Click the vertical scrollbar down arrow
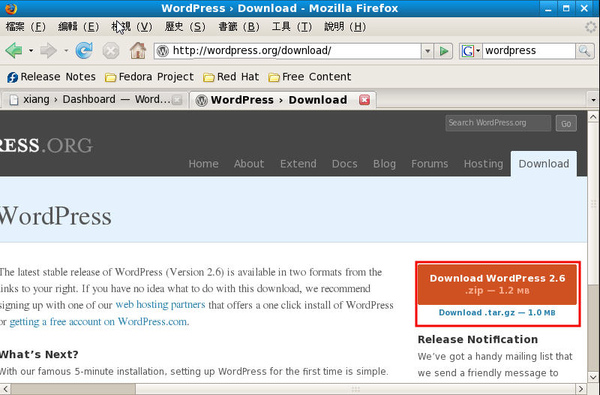The image size is (600, 395). coord(593,377)
